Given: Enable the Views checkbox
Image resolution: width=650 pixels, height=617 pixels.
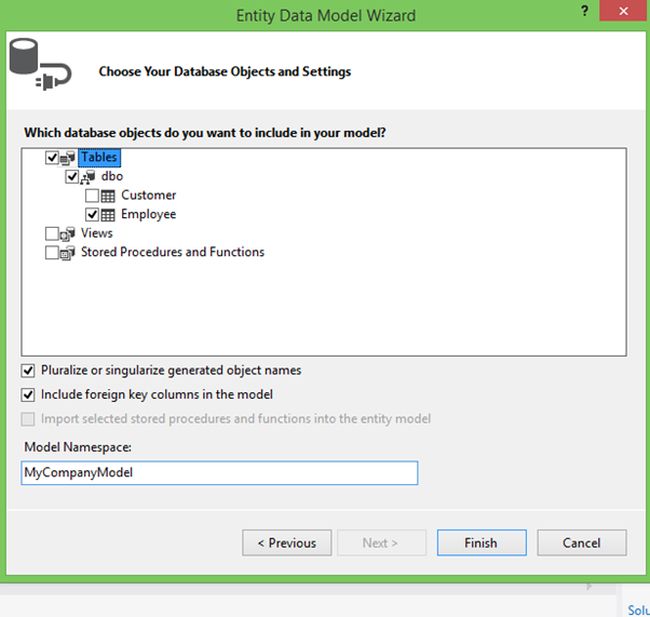Looking at the screenshot, I should click(x=52, y=234).
